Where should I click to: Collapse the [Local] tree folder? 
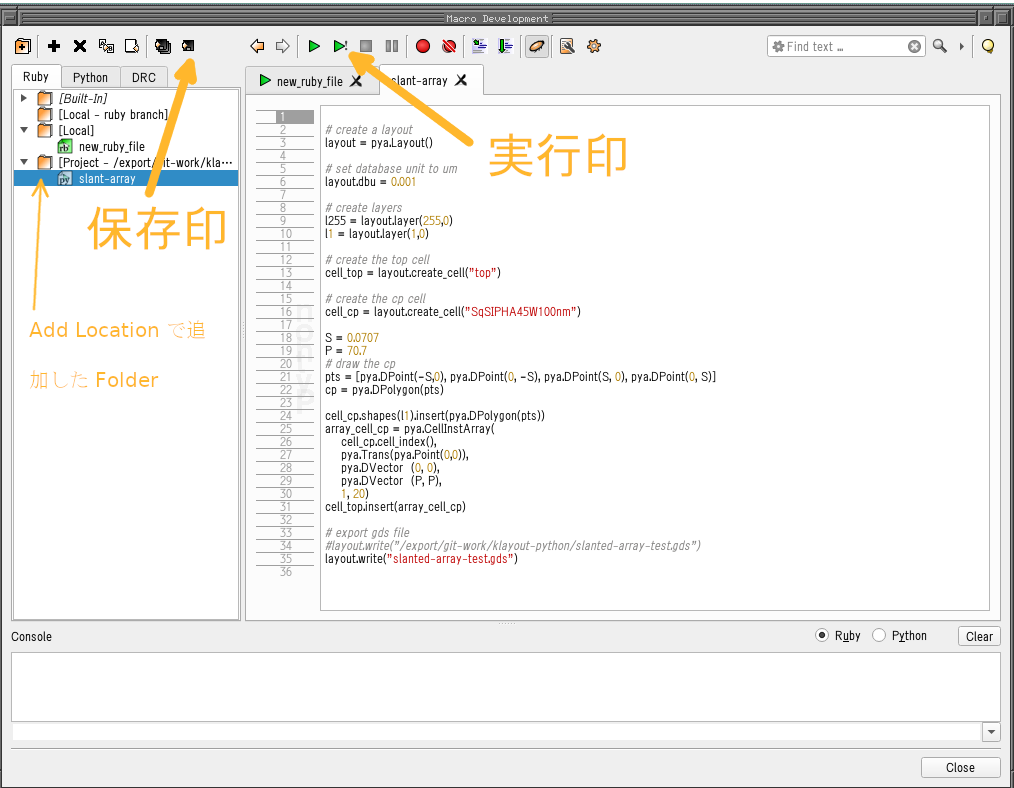coord(24,130)
